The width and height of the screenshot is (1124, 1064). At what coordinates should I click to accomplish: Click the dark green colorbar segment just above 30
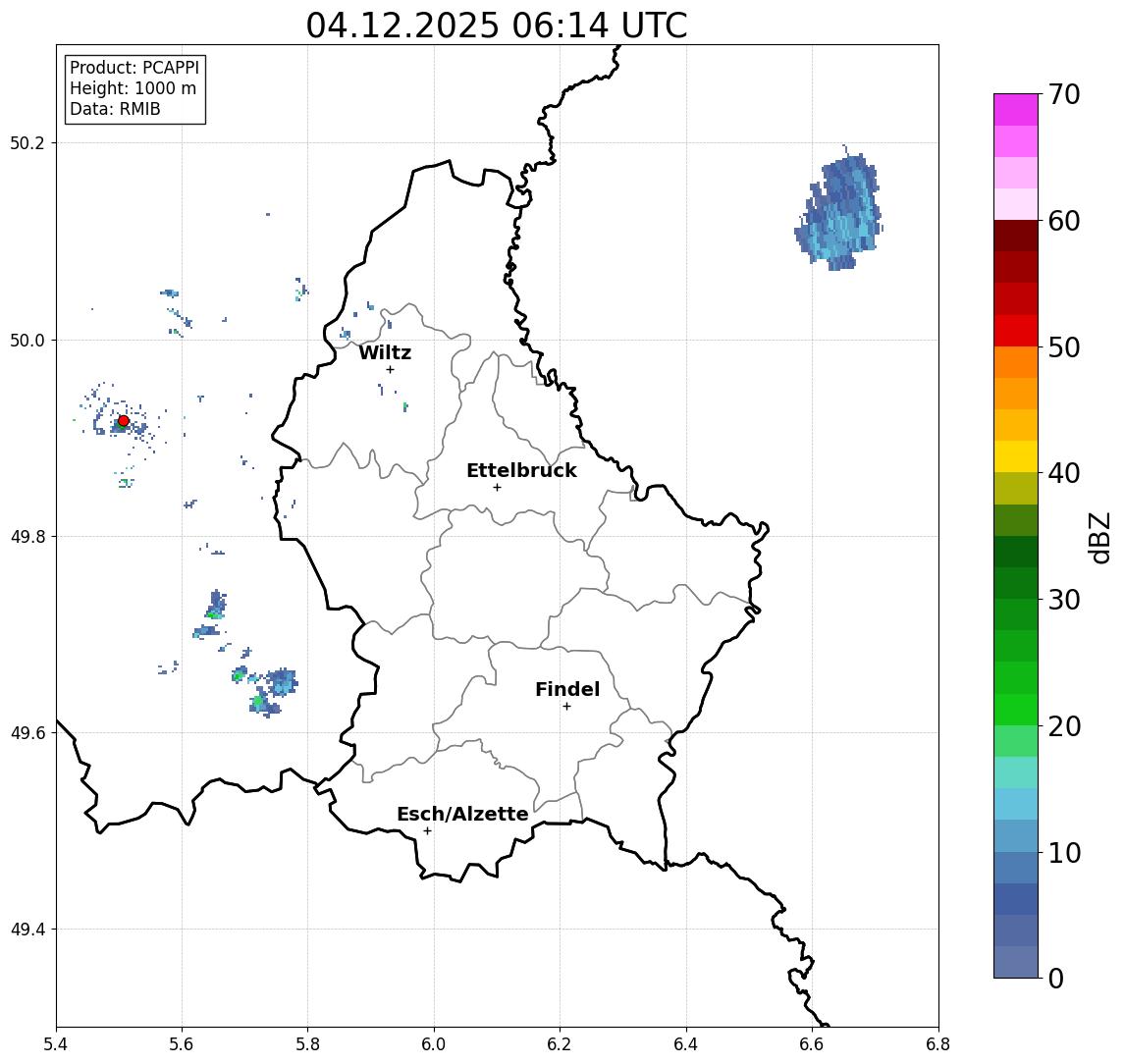click(x=1016, y=583)
